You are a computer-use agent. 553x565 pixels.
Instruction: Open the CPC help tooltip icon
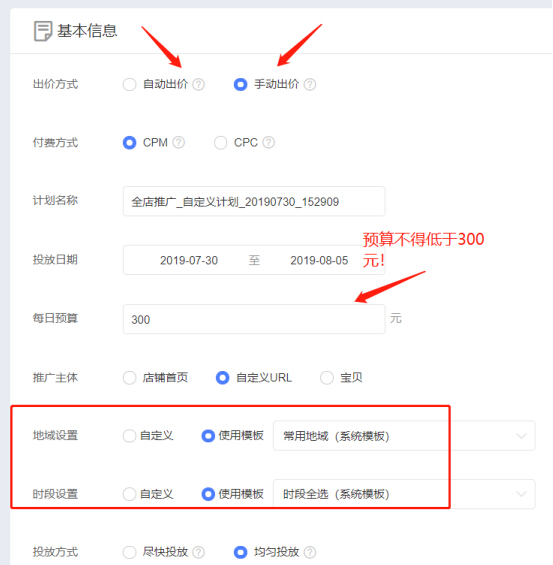click(x=269, y=142)
